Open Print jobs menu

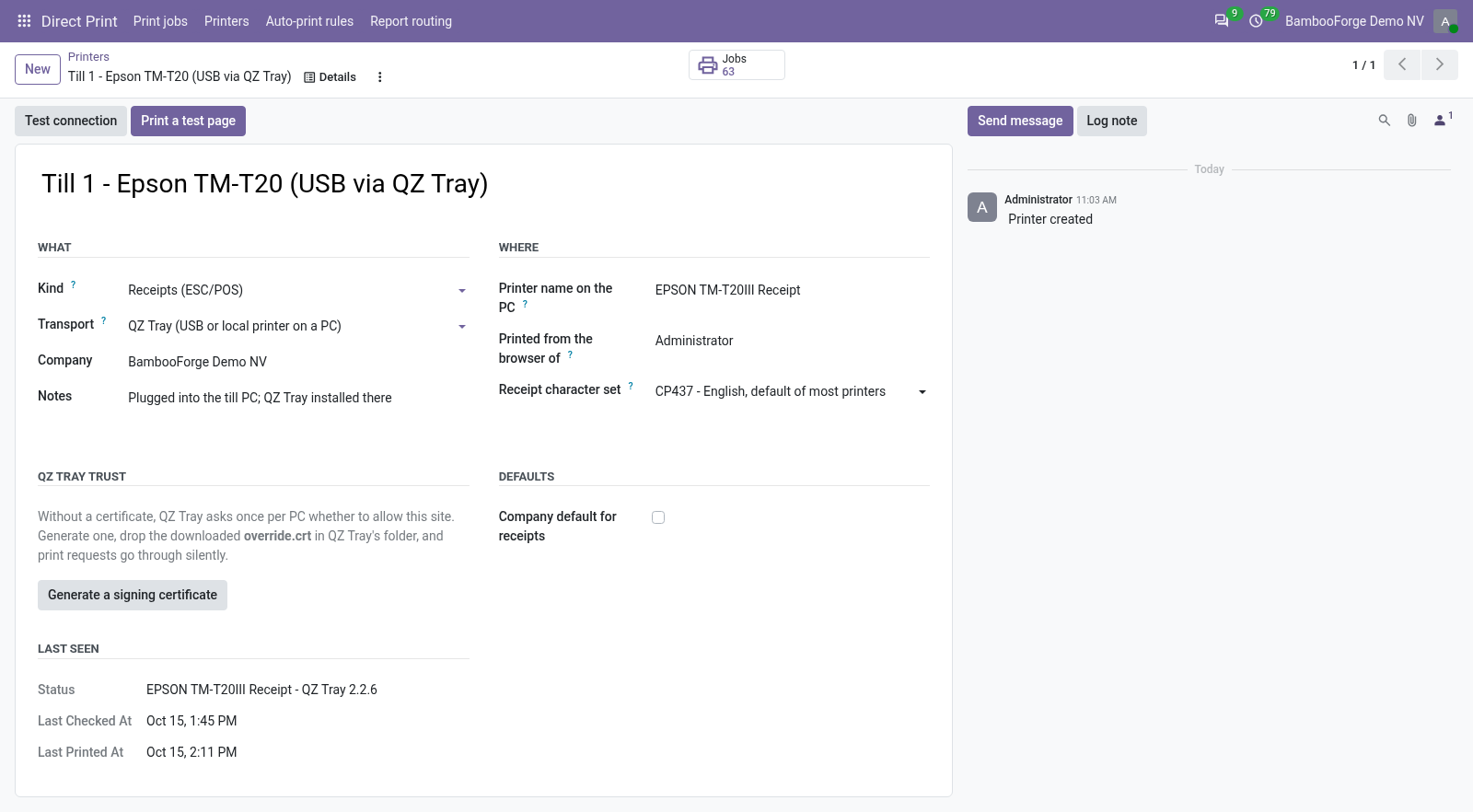point(160,21)
